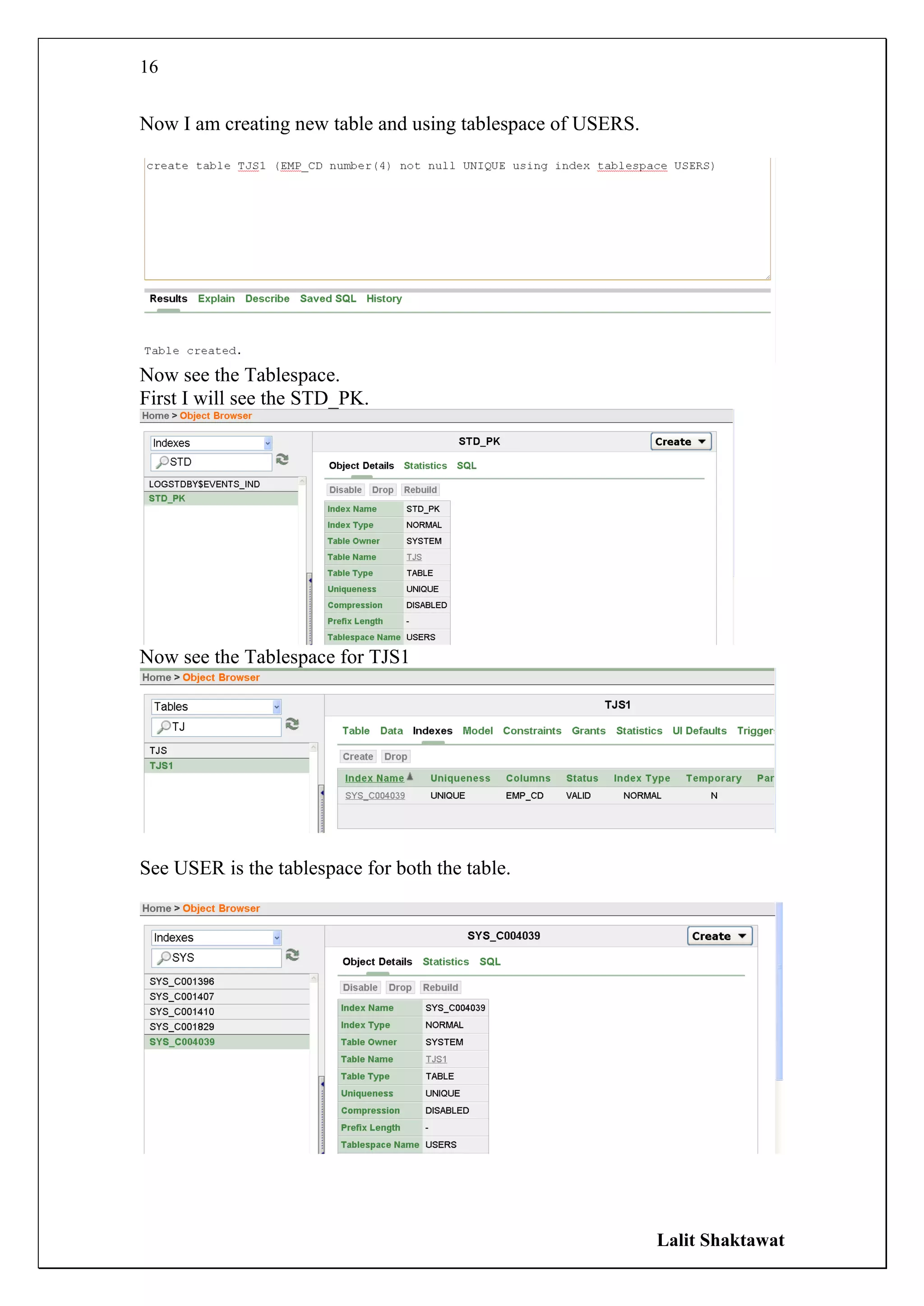Click the SYS search input field

tap(216, 957)
